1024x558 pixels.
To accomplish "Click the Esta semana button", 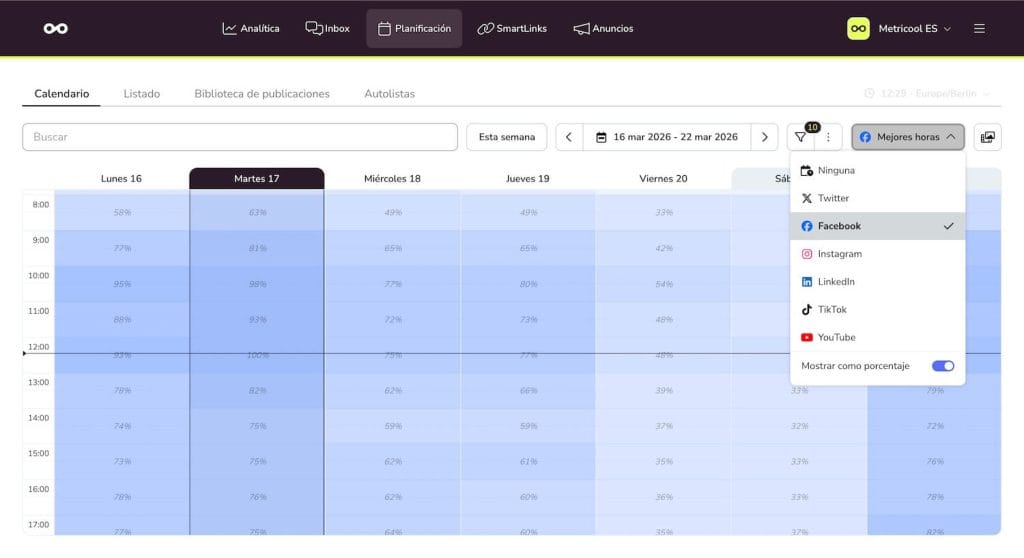I will (506, 137).
